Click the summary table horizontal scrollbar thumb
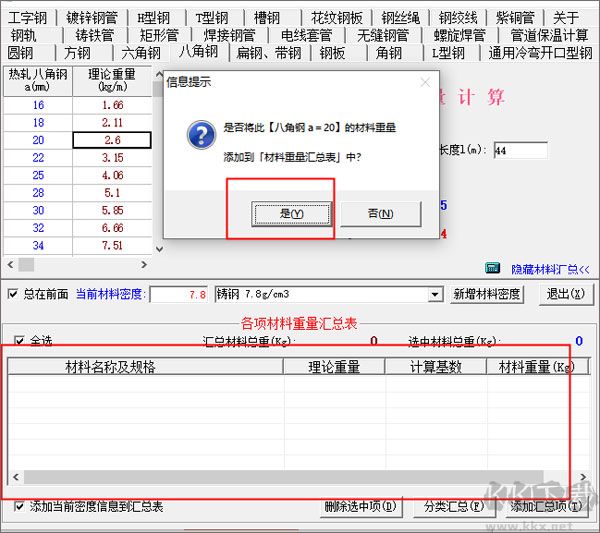 pos(284,477)
